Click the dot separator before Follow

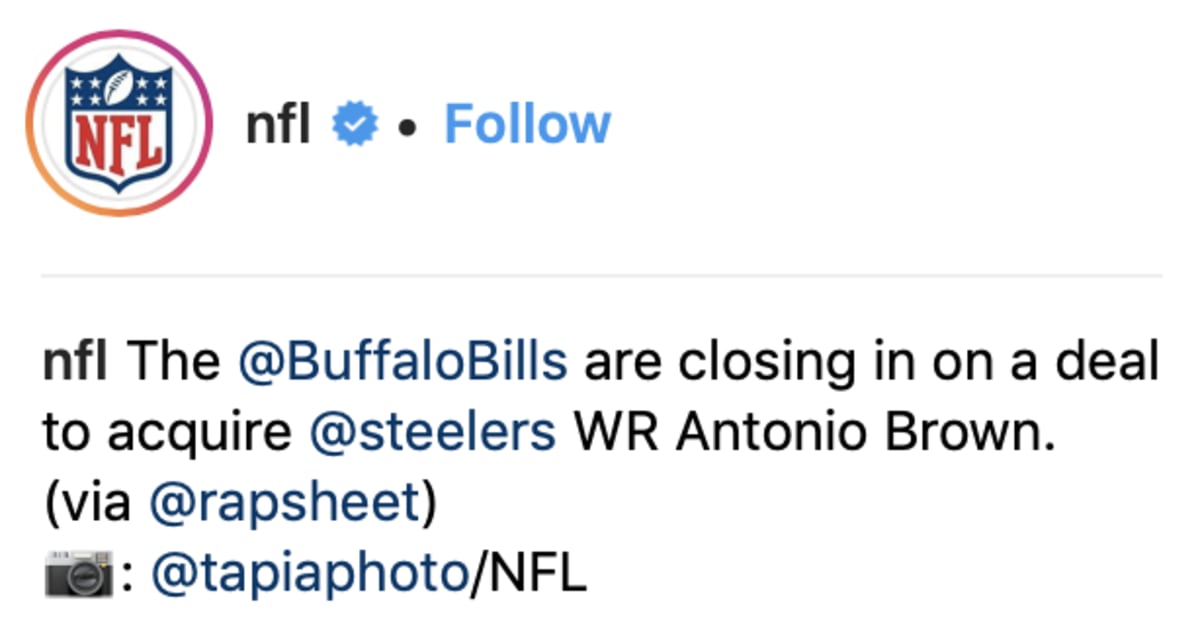(x=407, y=128)
